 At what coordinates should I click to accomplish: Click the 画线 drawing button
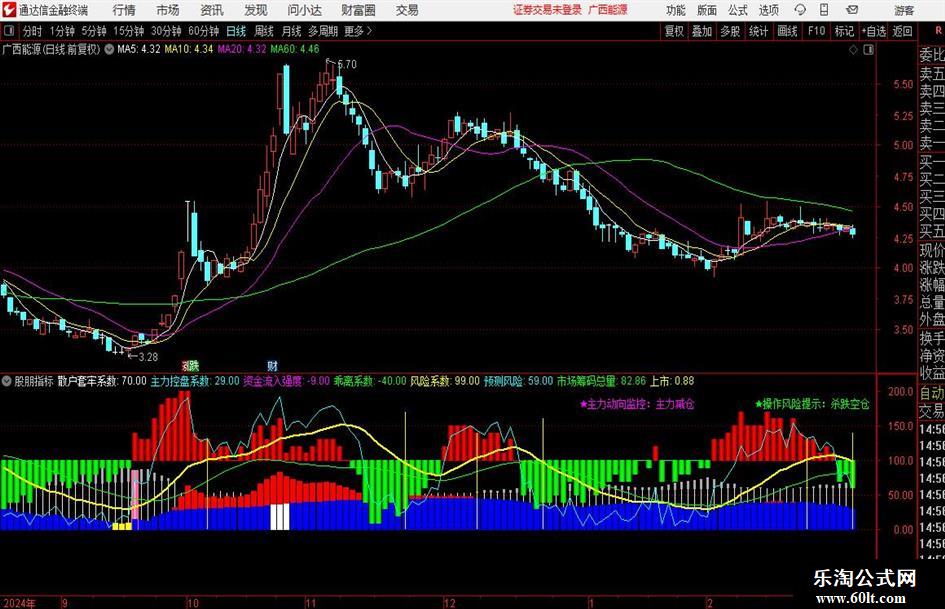pos(788,31)
